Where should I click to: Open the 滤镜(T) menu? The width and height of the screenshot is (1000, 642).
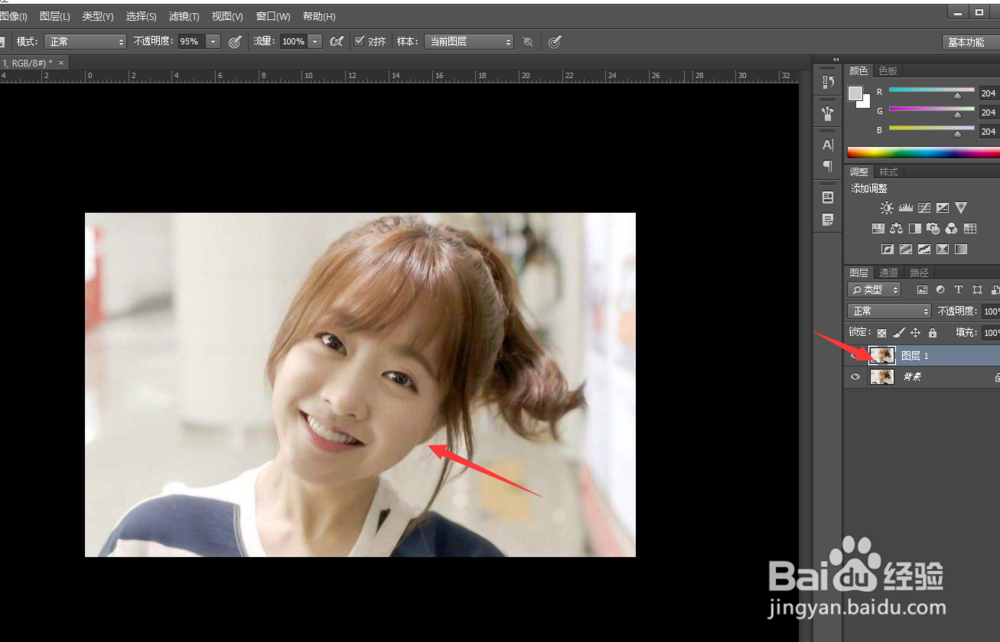[x=184, y=17]
